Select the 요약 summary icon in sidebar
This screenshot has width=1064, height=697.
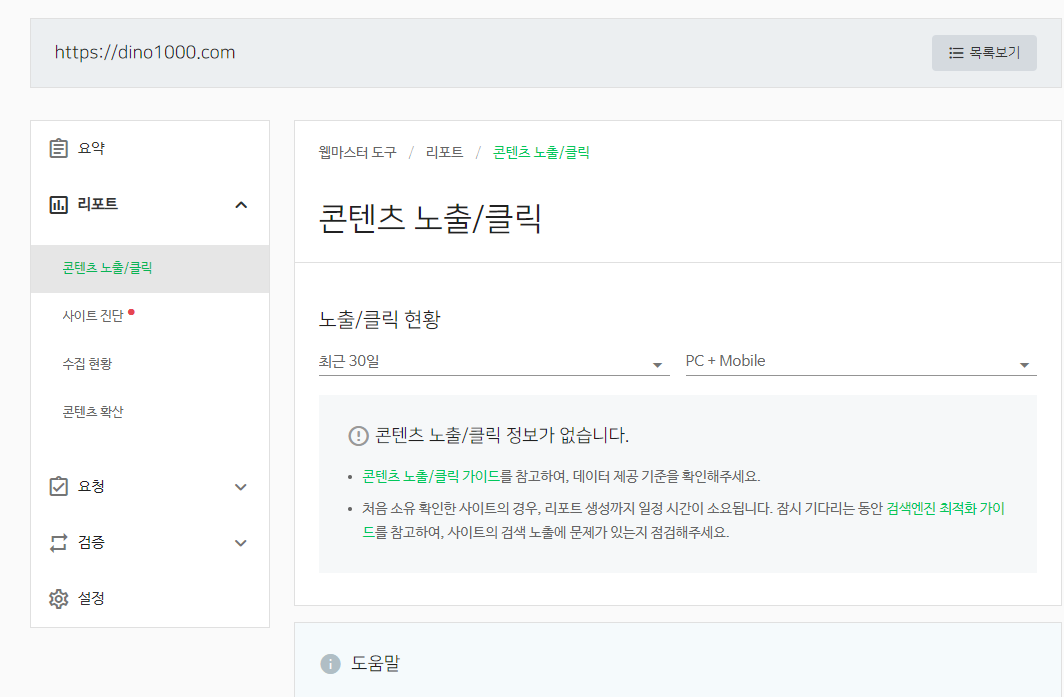[57, 147]
